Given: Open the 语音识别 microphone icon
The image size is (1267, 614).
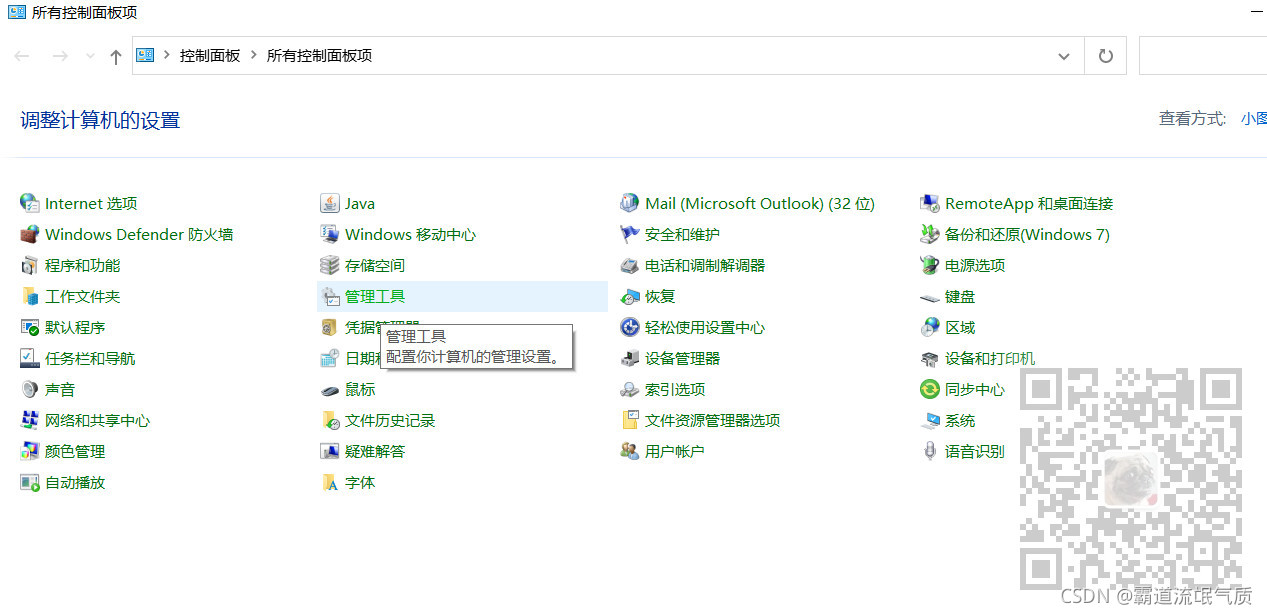Looking at the screenshot, I should pos(929,451).
